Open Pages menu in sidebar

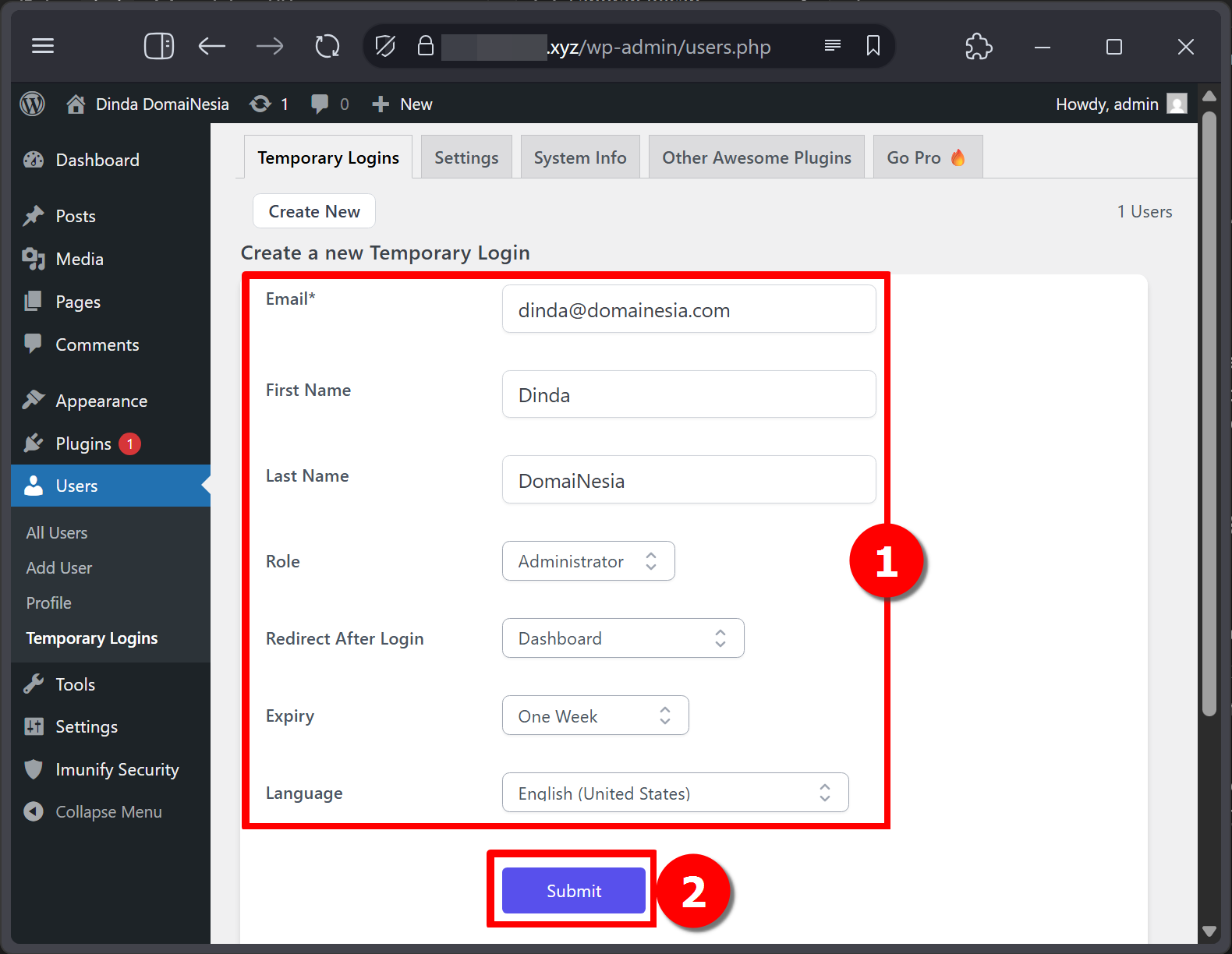point(111,302)
